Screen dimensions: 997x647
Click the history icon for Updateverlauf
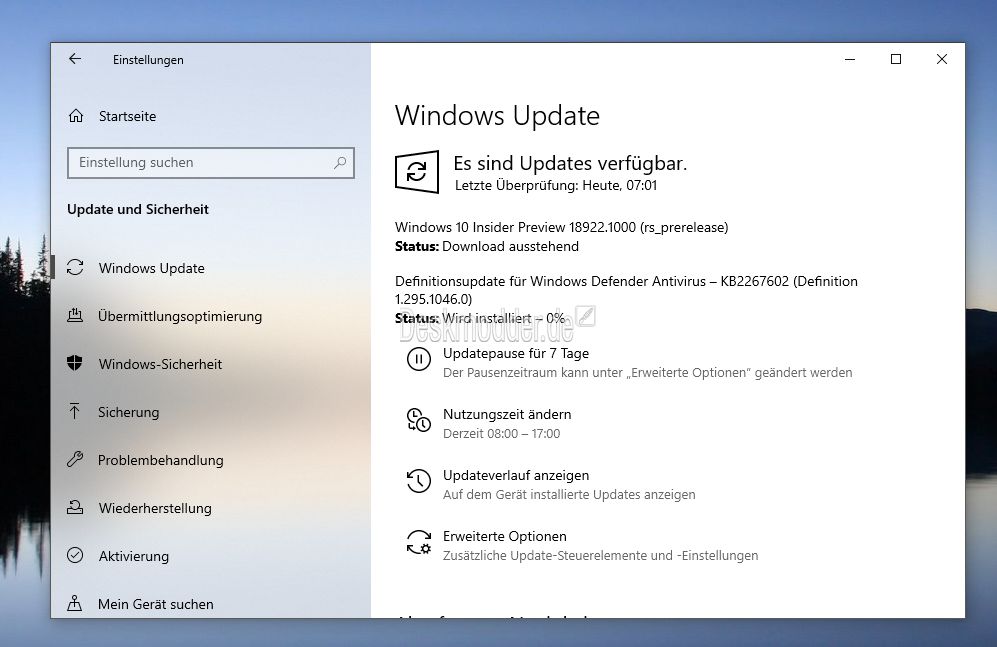pos(418,481)
